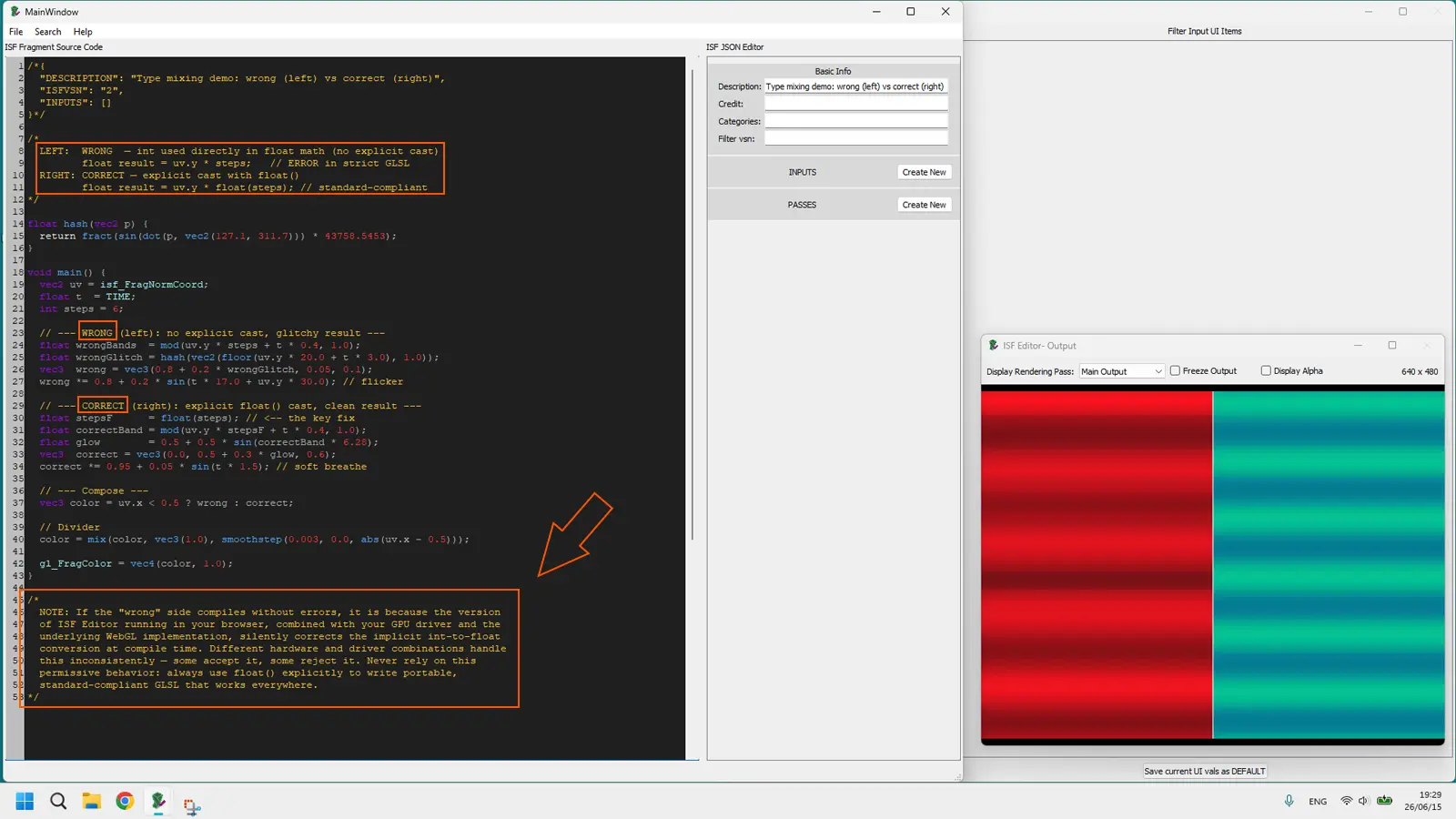Click the "float hash(vec2 p) {" line
The width and height of the screenshot is (1456, 819).
pos(87,224)
